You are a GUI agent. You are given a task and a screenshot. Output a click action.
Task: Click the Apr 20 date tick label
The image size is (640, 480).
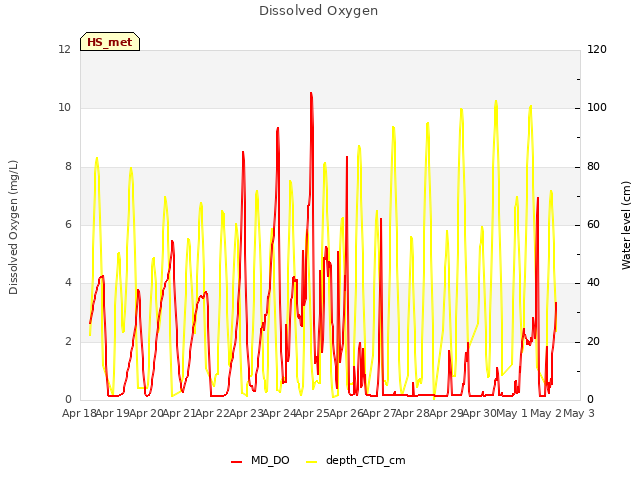146,413
